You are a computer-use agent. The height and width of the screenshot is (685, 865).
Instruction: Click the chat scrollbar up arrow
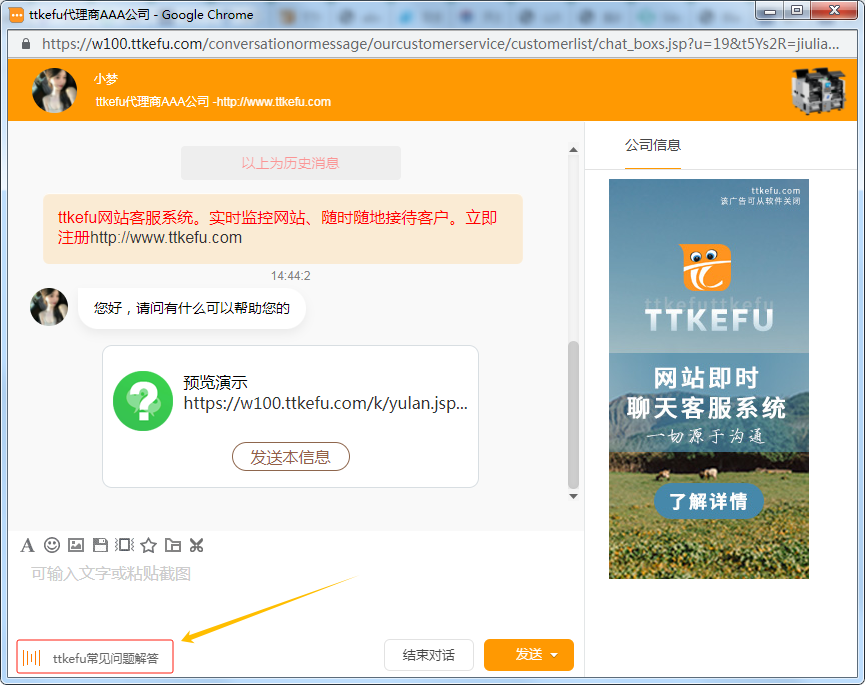(x=574, y=149)
